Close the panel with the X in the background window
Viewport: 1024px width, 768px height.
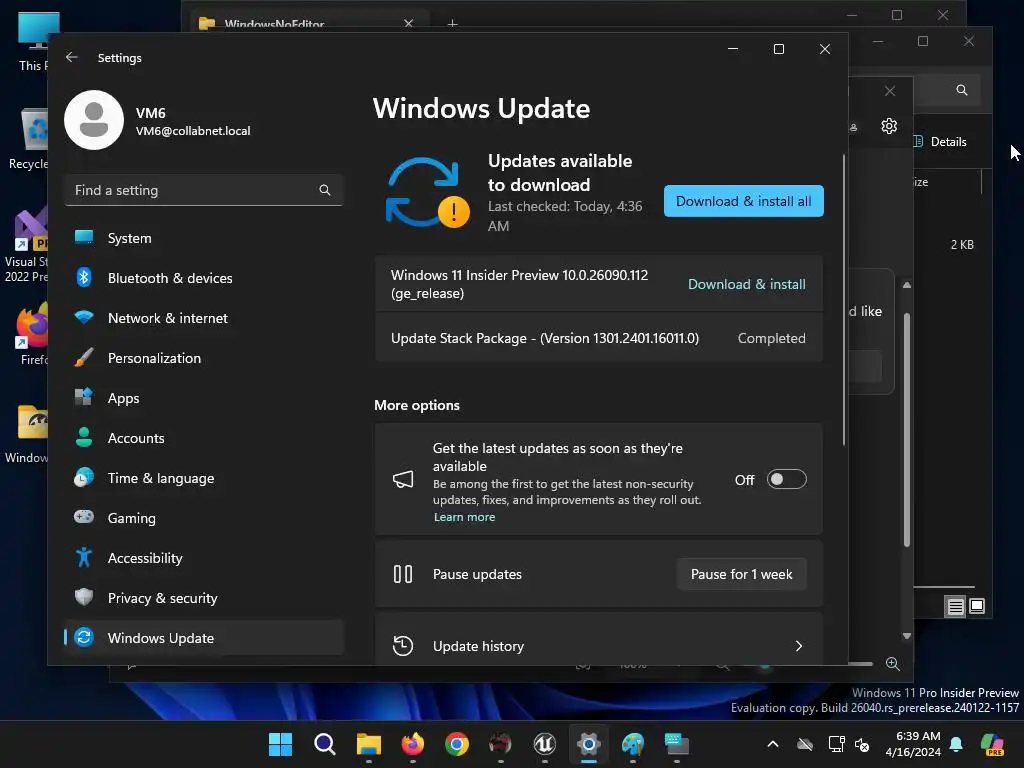point(889,91)
